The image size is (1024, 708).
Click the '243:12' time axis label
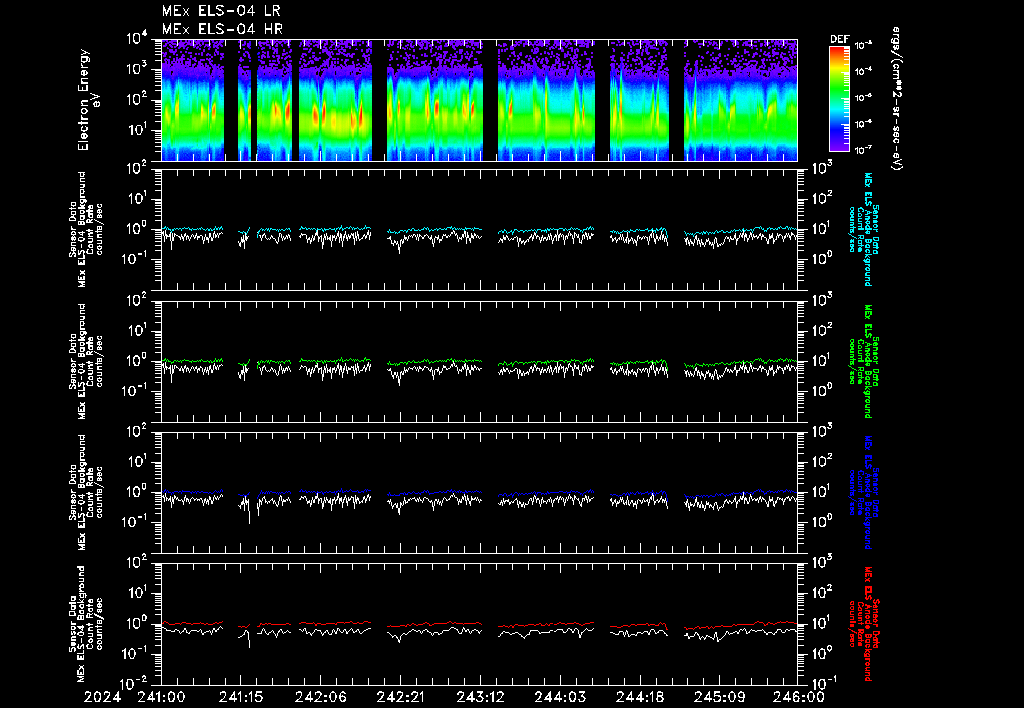tap(480, 698)
